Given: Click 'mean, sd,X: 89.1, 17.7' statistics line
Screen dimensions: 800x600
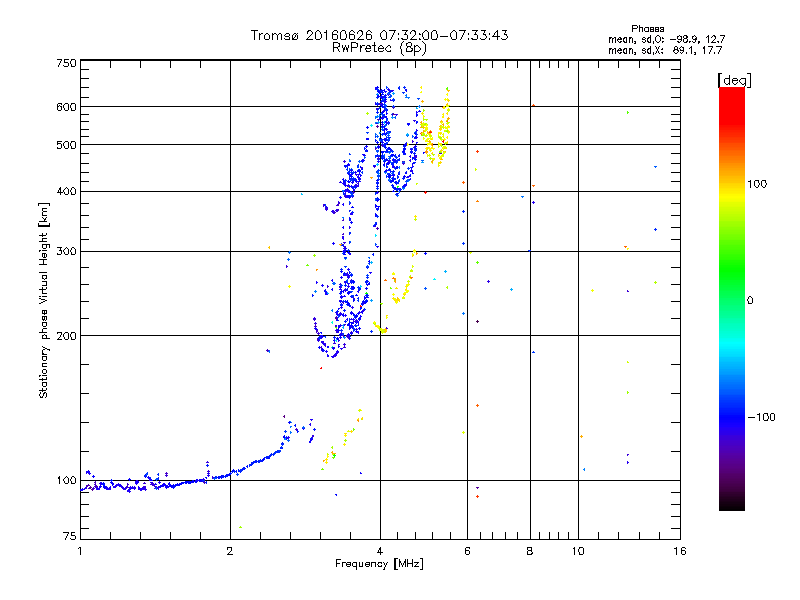Looking at the screenshot, I should point(665,50).
